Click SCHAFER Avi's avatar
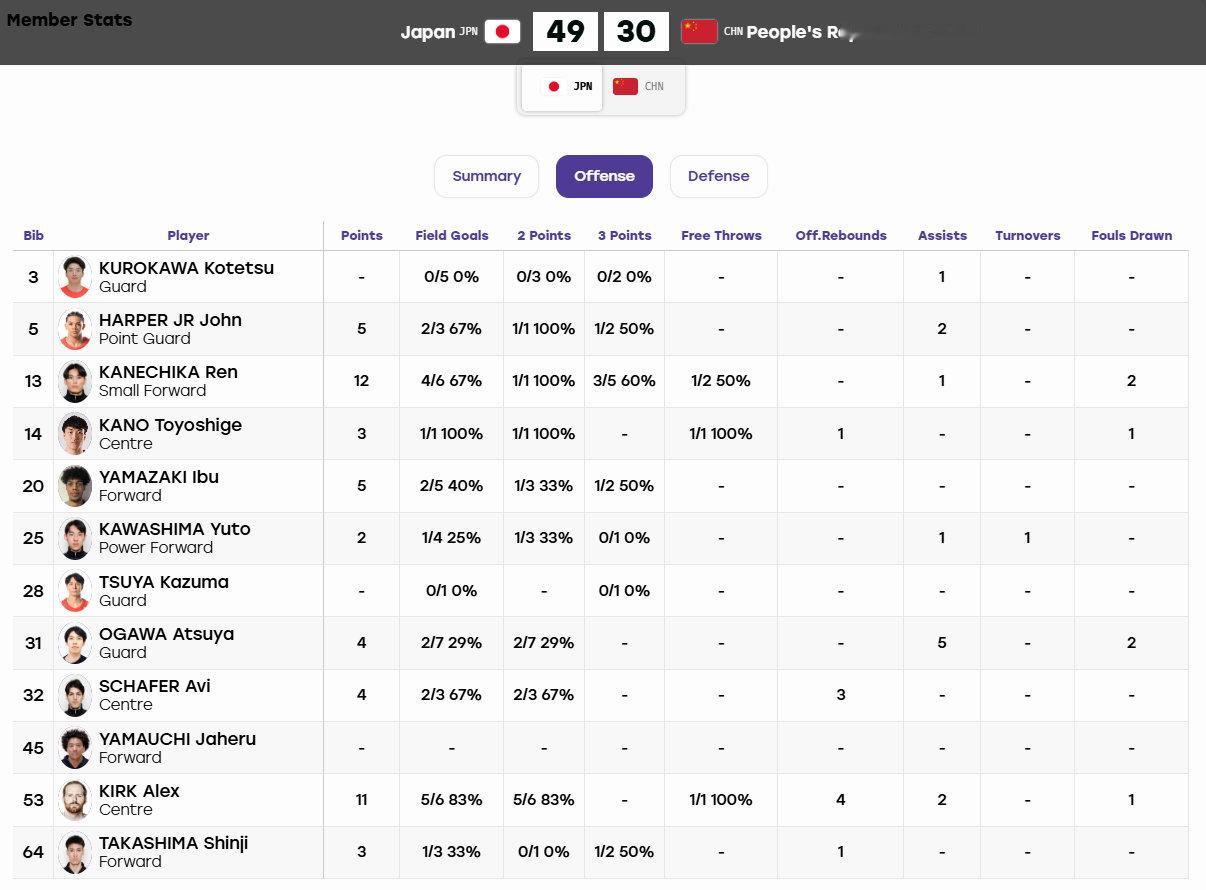 pos(75,695)
